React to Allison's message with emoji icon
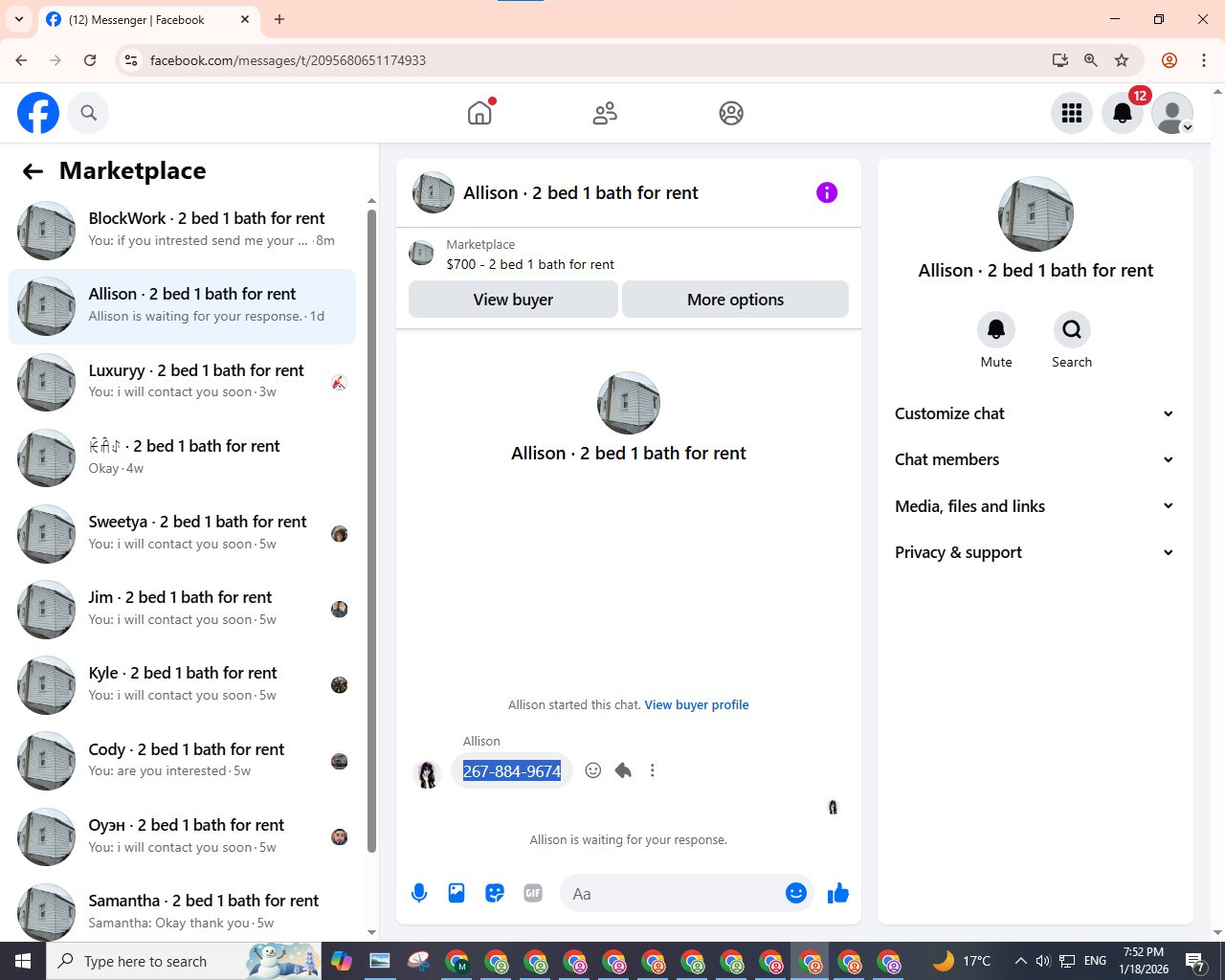The height and width of the screenshot is (980, 1225). (593, 770)
